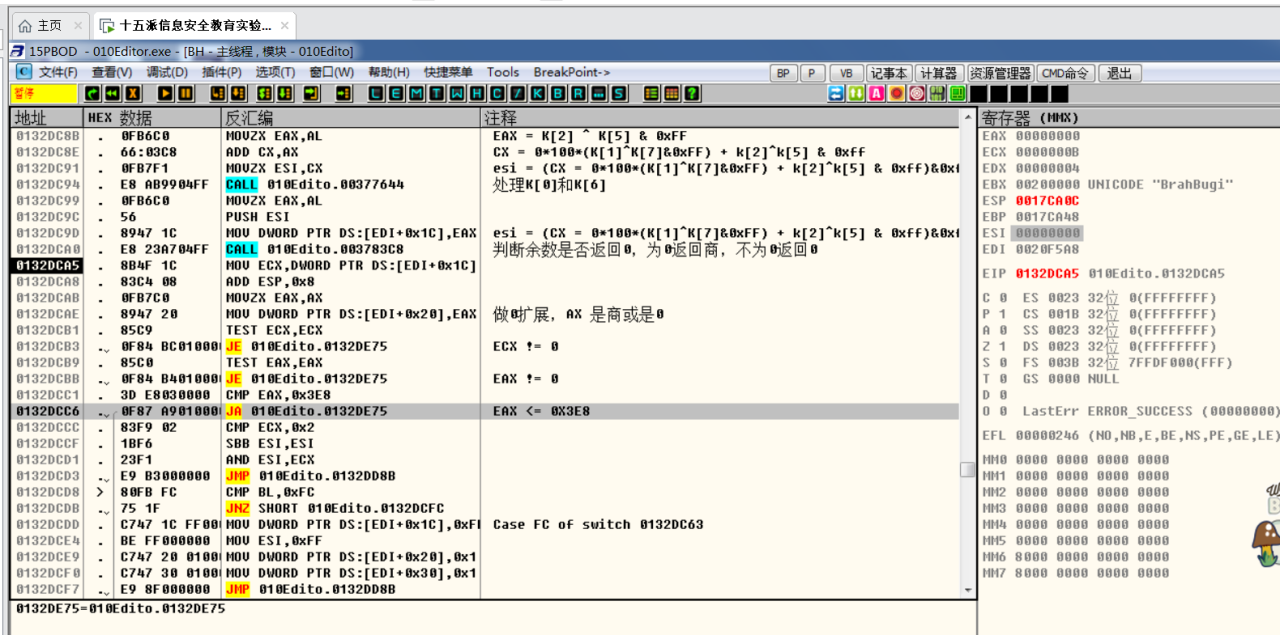Show memory map using M icon
This screenshot has width=1280, height=635.
(x=416, y=93)
